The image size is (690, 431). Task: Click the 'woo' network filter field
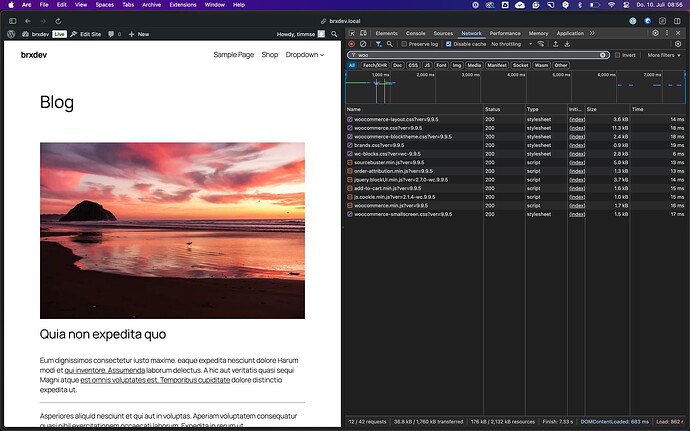tap(477, 55)
